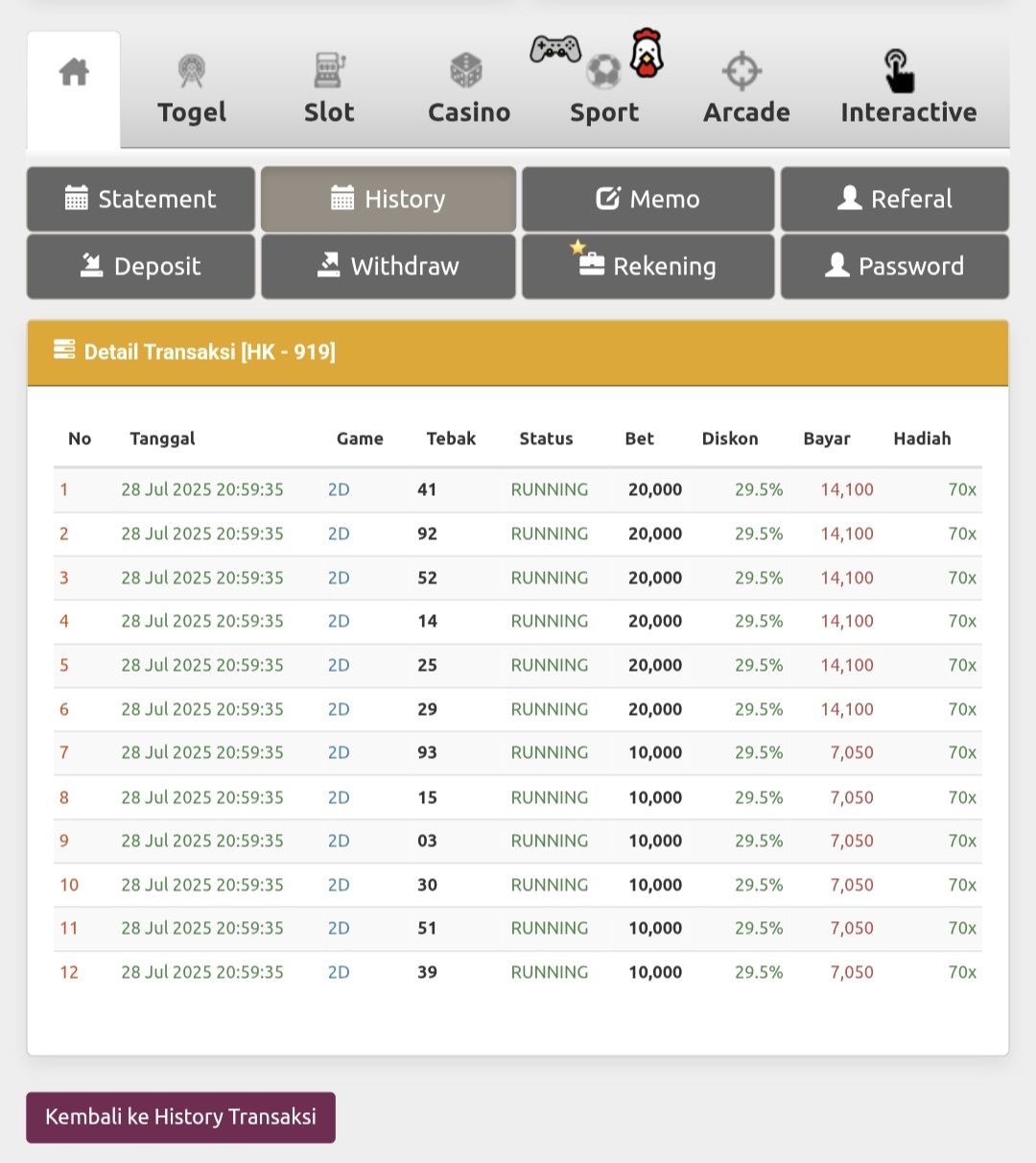
Task: Open the Slot machine icon
Action: tap(329, 70)
